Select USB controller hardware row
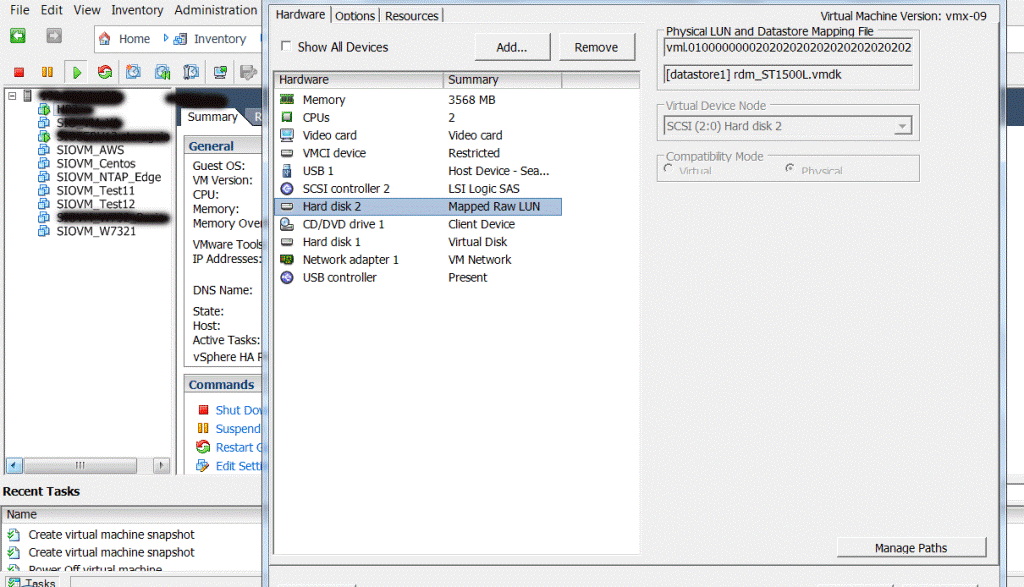 (417, 278)
